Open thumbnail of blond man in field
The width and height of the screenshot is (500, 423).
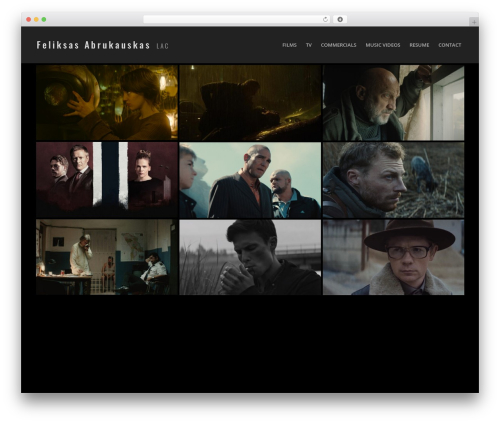[393, 180]
